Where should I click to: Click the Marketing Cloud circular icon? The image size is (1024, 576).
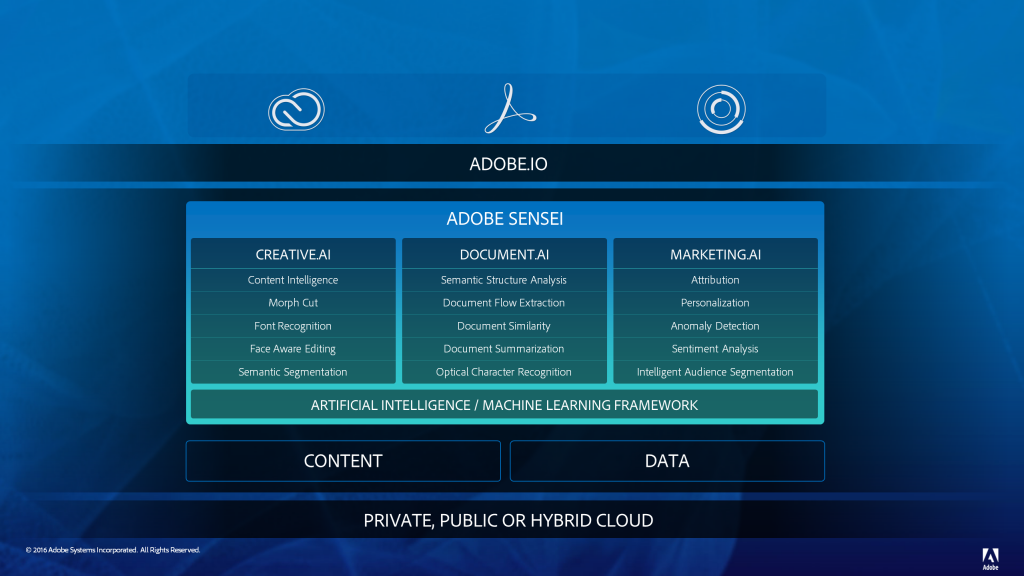coord(721,109)
